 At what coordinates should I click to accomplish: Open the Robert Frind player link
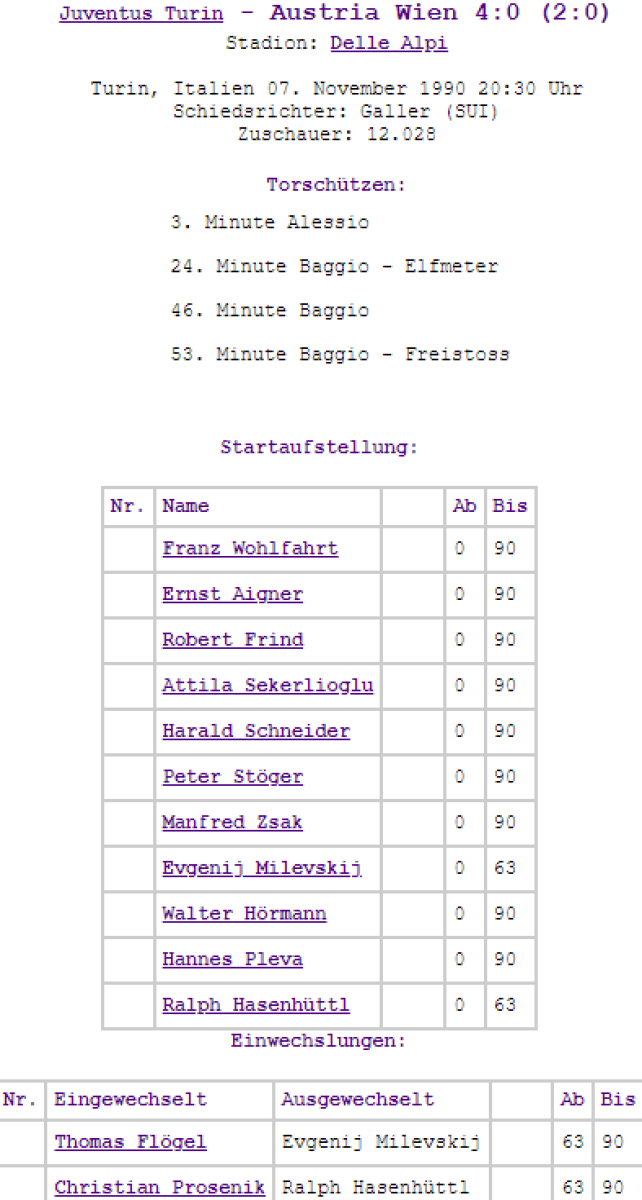(232, 640)
